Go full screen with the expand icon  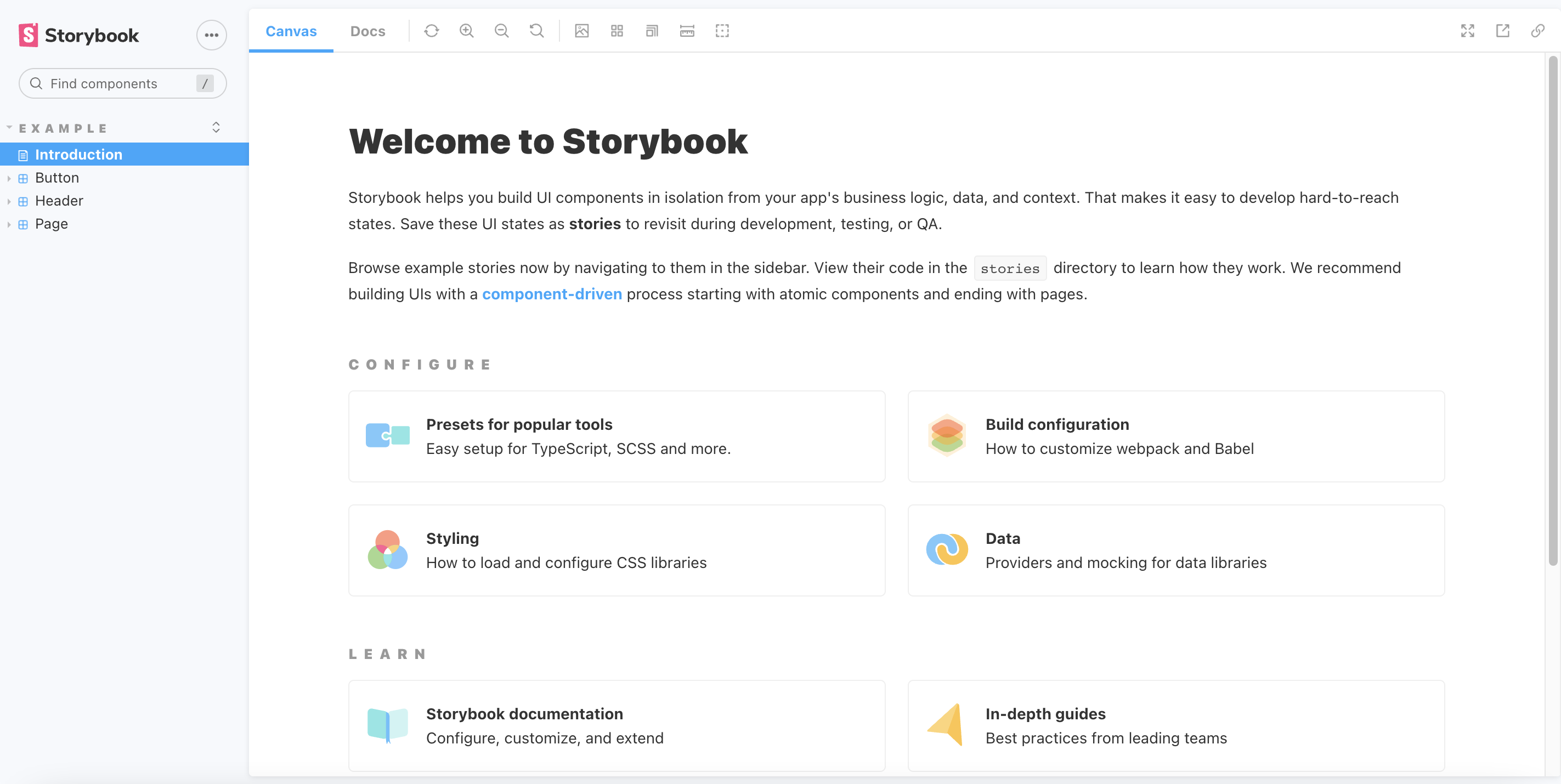click(1468, 31)
